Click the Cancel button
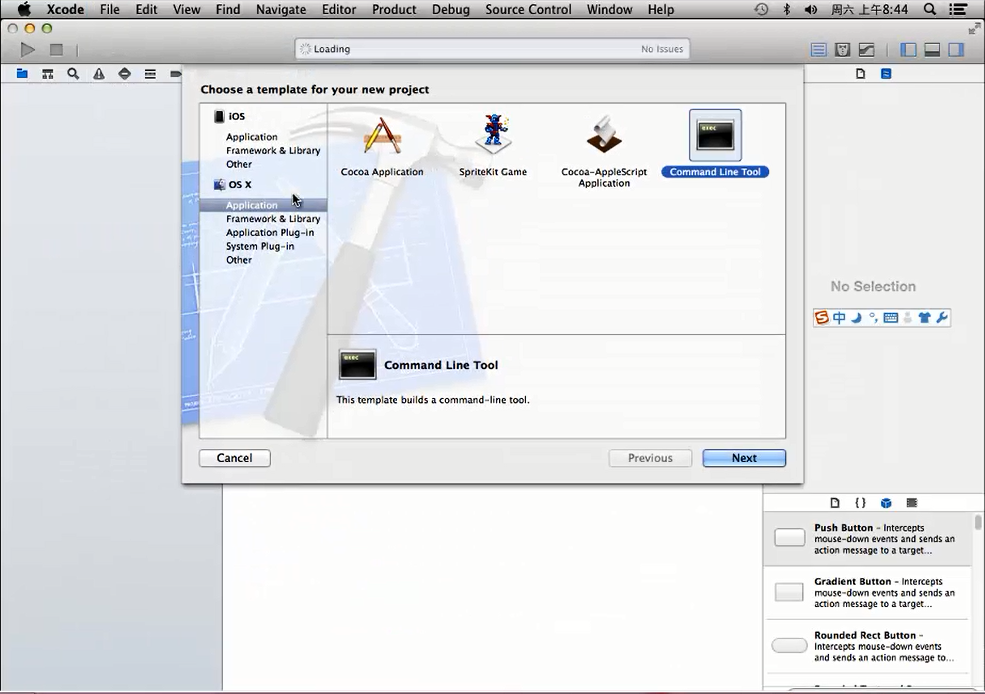Viewport: 985px width, 694px height. point(234,458)
